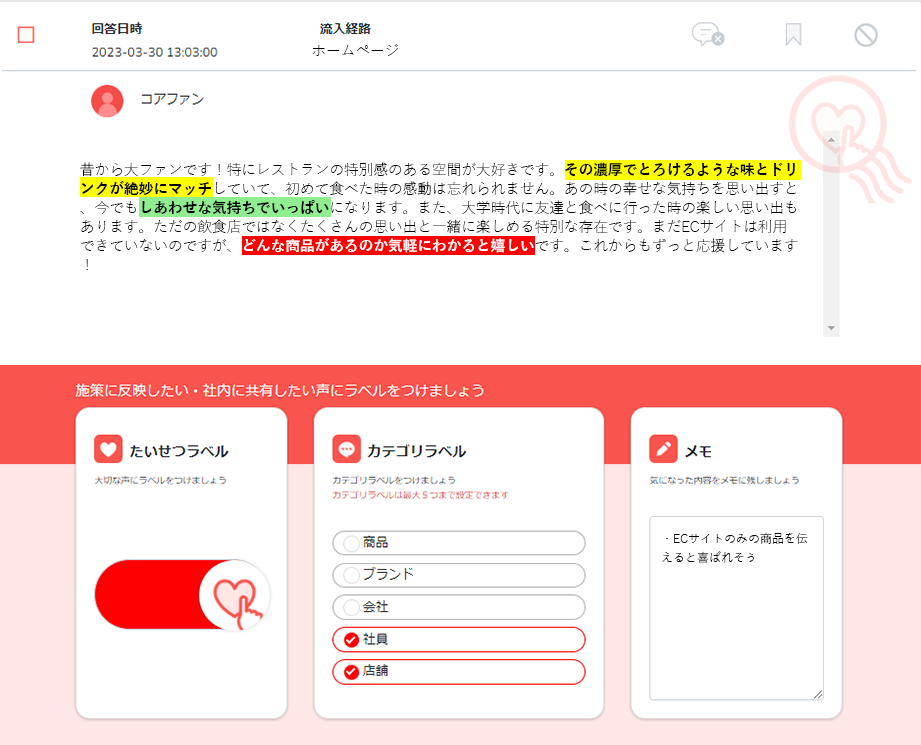Click the block (prohibited circle) icon
The height and width of the screenshot is (745, 921).
pyautogui.click(x=866, y=35)
